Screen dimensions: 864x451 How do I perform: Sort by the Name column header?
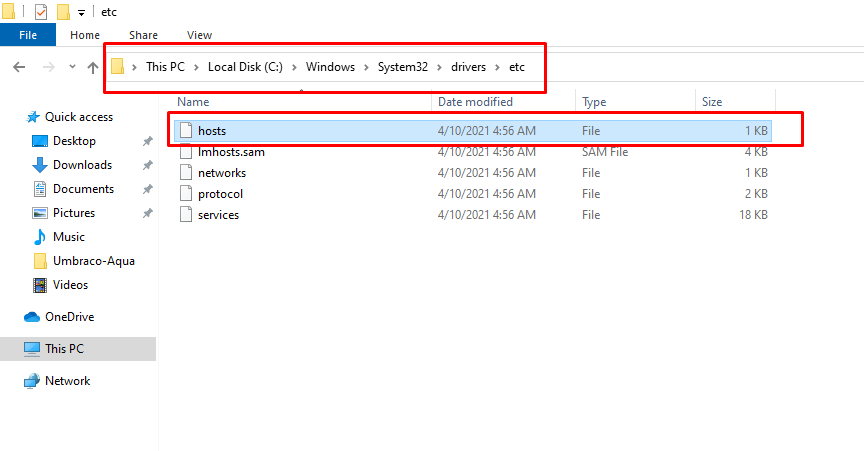tap(193, 102)
